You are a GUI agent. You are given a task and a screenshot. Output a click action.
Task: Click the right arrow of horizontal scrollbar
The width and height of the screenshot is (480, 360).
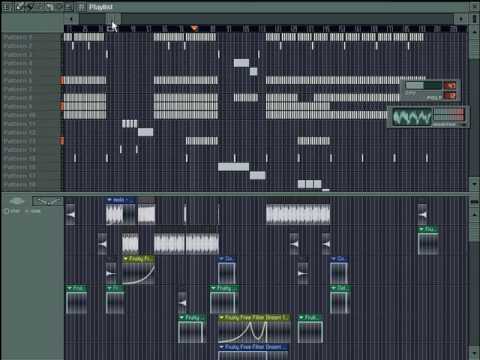point(461,19)
